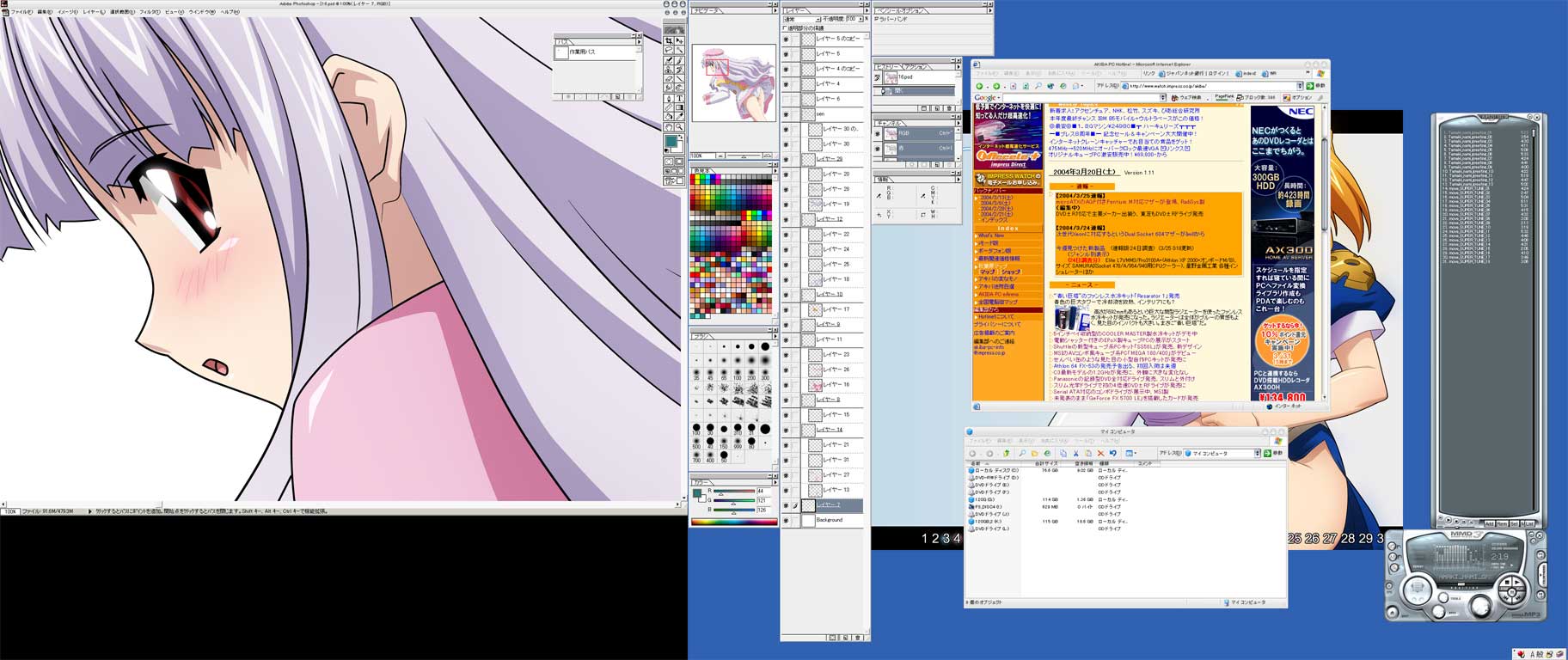
Task: Open Photoshop ファイル(F) menu
Action: click(21, 12)
